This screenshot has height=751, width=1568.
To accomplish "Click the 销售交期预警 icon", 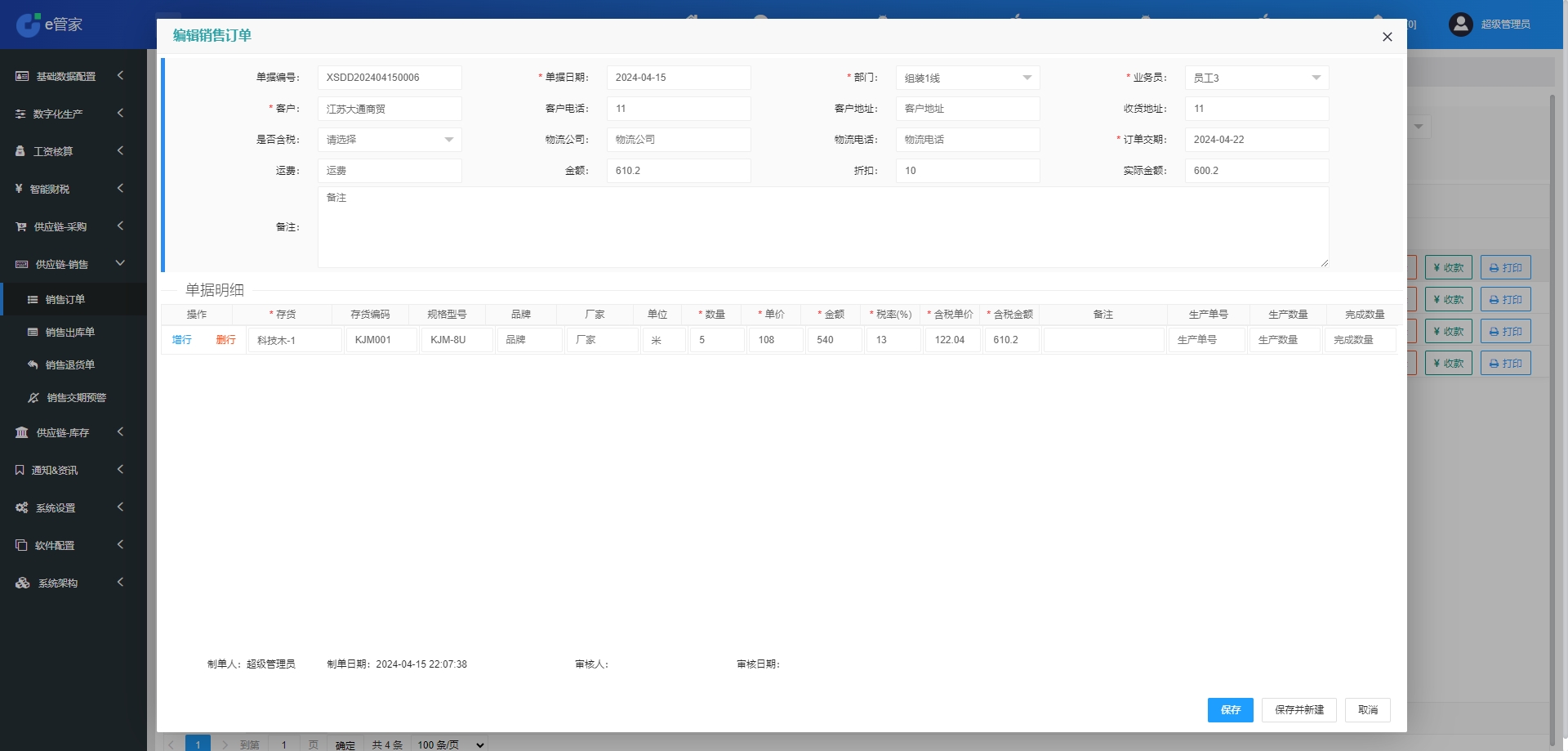I will pyautogui.click(x=33, y=398).
